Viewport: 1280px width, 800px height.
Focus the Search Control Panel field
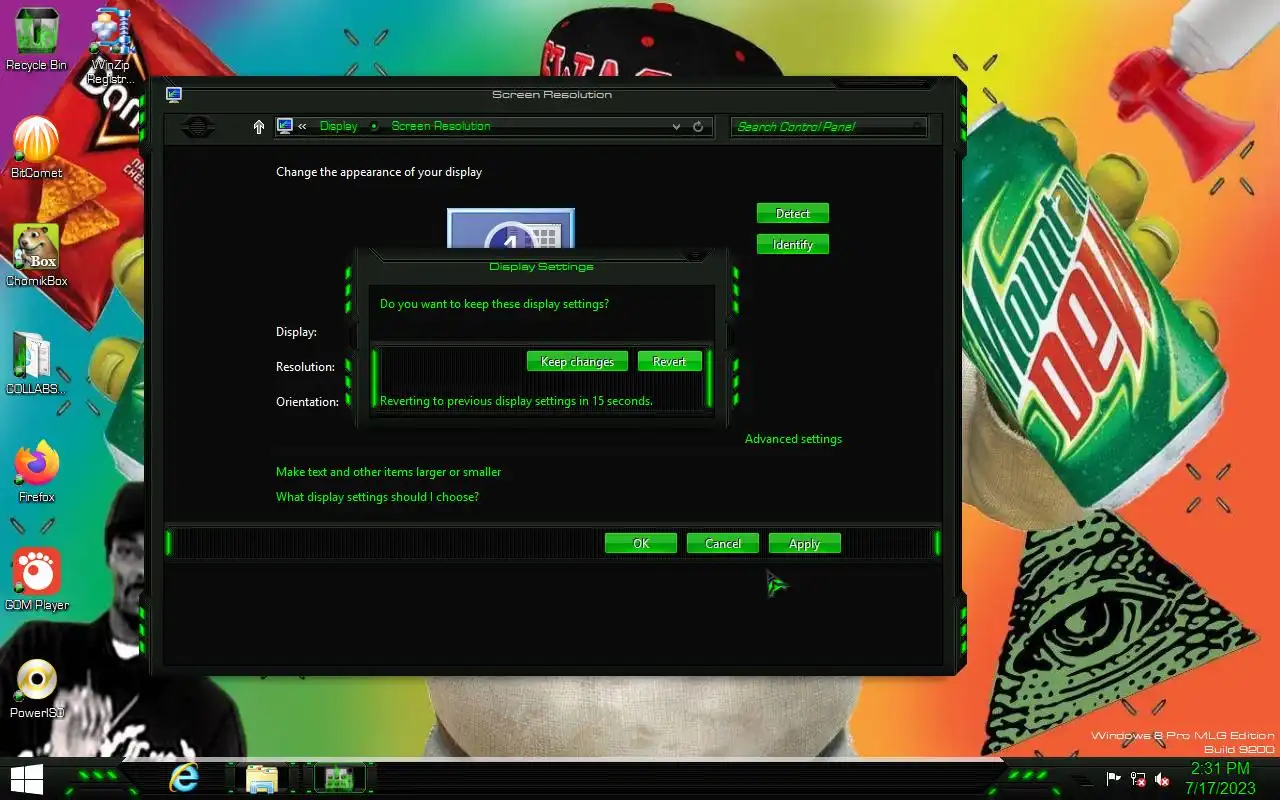pos(829,127)
